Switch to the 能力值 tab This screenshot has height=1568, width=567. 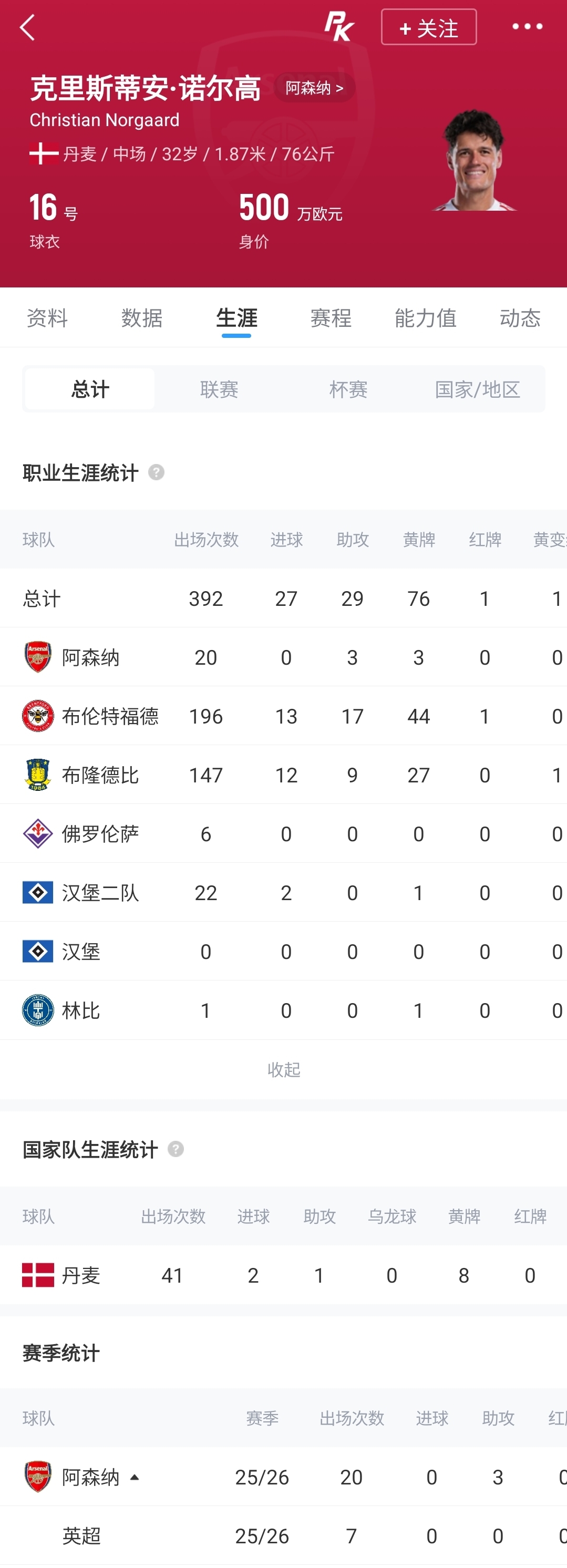point(425,318)
